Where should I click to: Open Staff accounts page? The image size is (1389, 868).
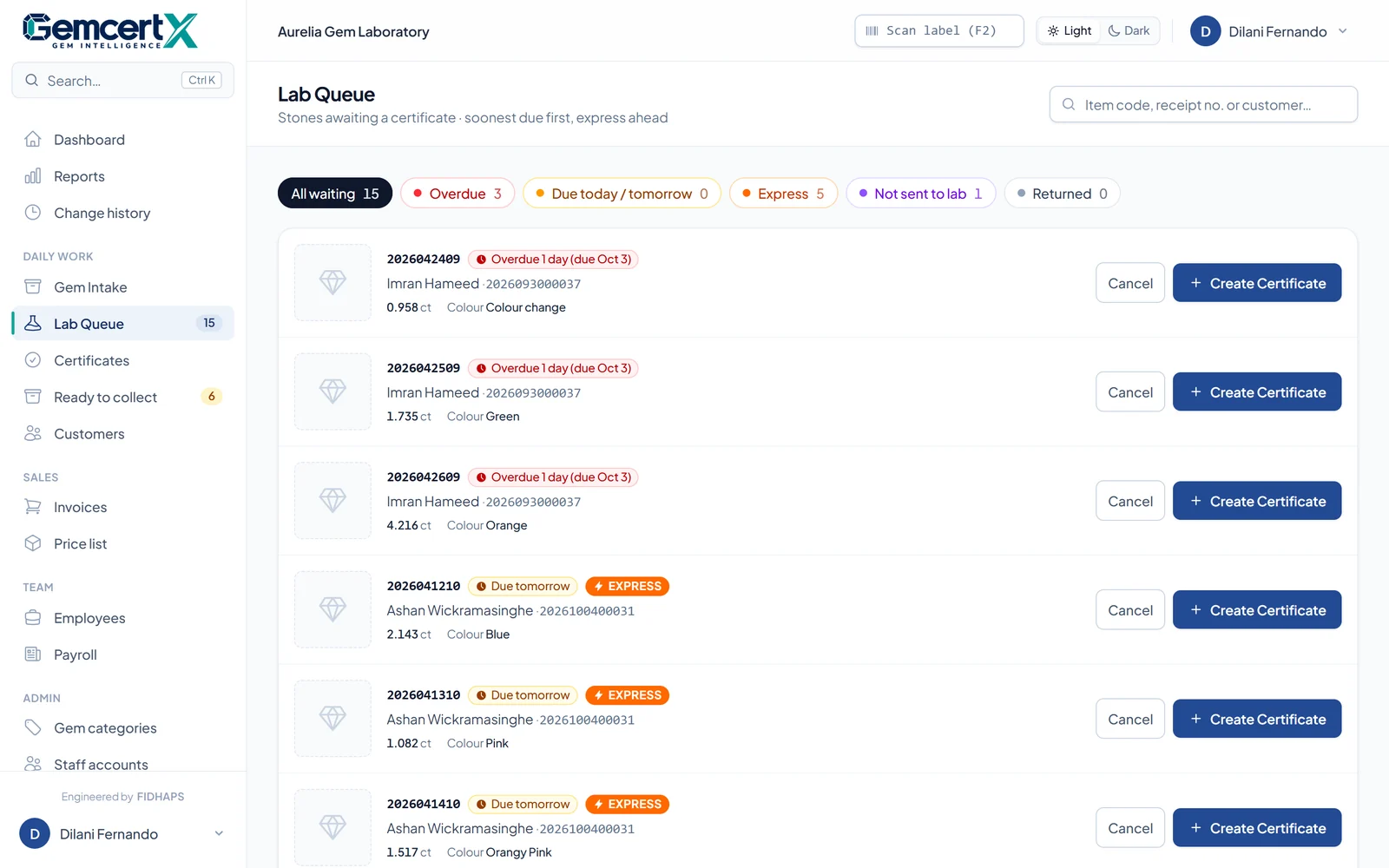[101, 764]
